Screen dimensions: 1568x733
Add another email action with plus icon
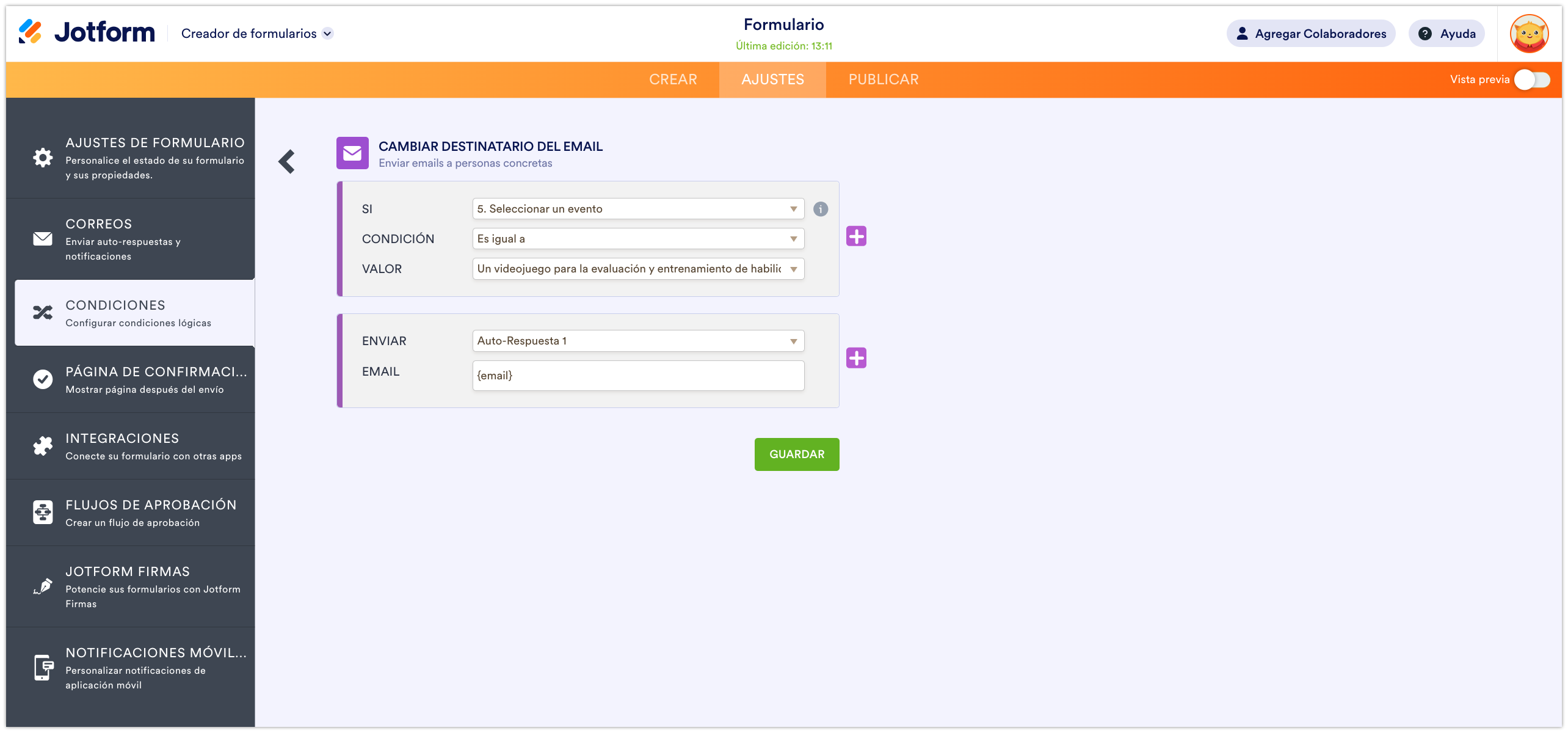(x=856, y=358)
